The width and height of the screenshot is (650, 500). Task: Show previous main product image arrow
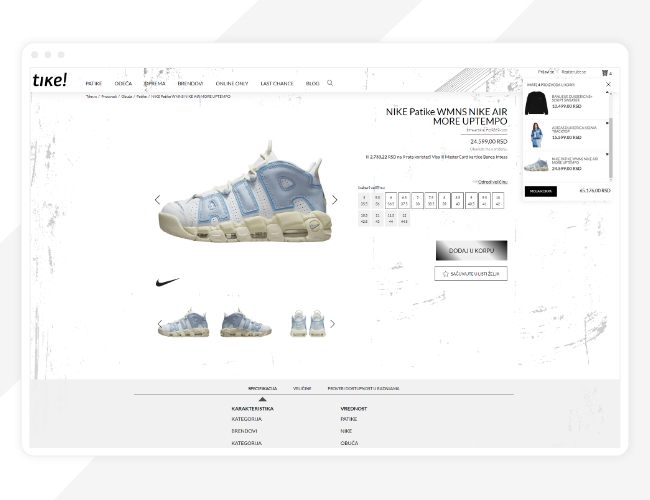tap(157, 200)
